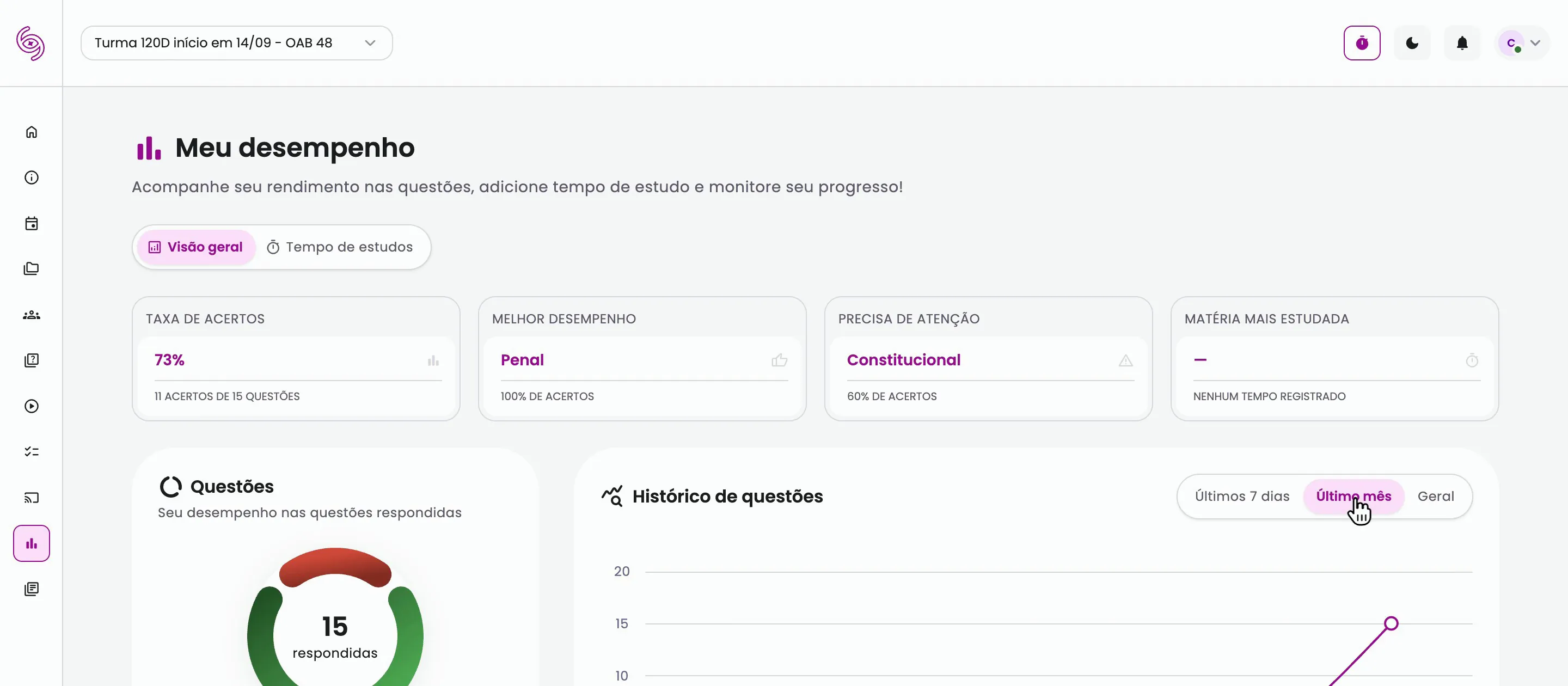1568x686 pixels.
Task: Click the 73% accuracy rate value
Action: point(169,360)
